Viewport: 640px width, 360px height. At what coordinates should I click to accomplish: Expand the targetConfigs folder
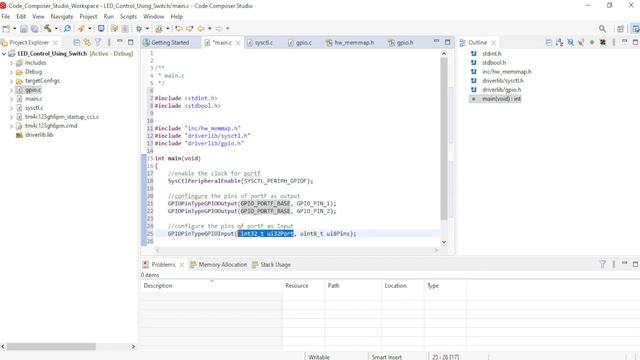click(x=11, y=81)
